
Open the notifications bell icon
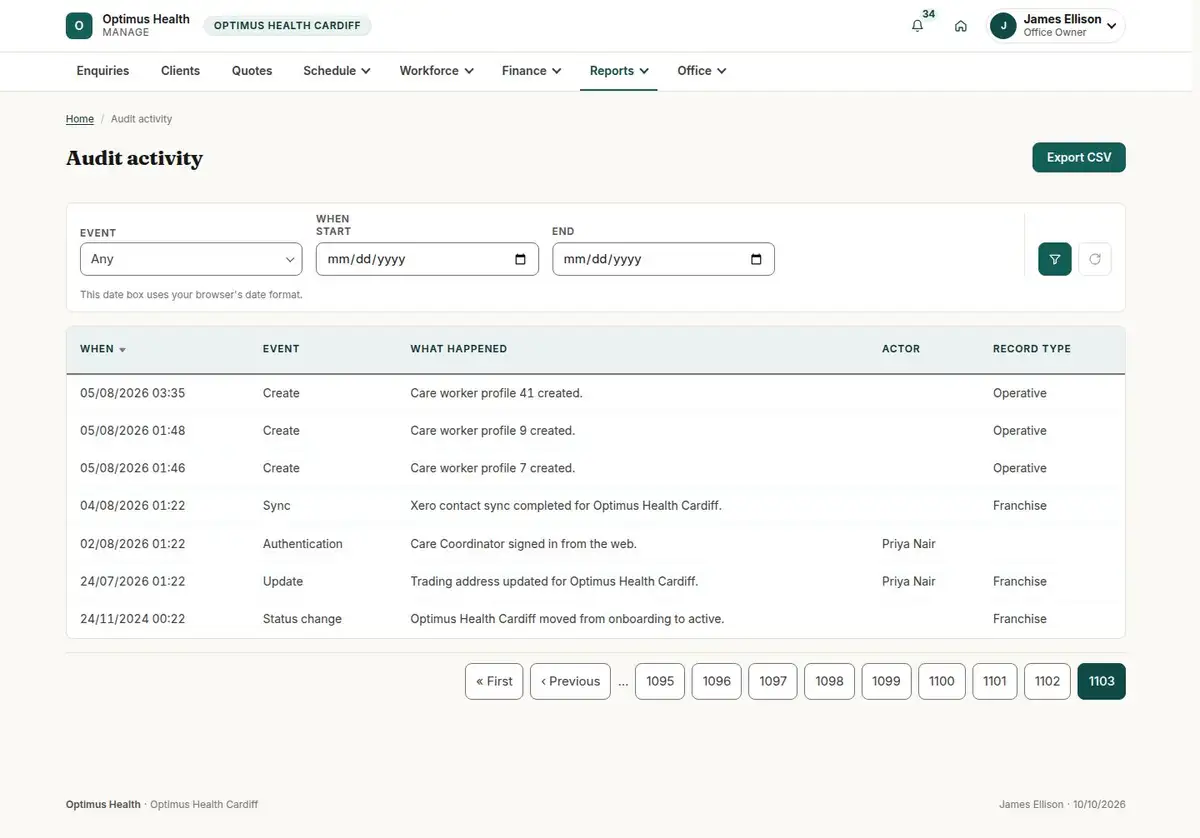point(917,26)
